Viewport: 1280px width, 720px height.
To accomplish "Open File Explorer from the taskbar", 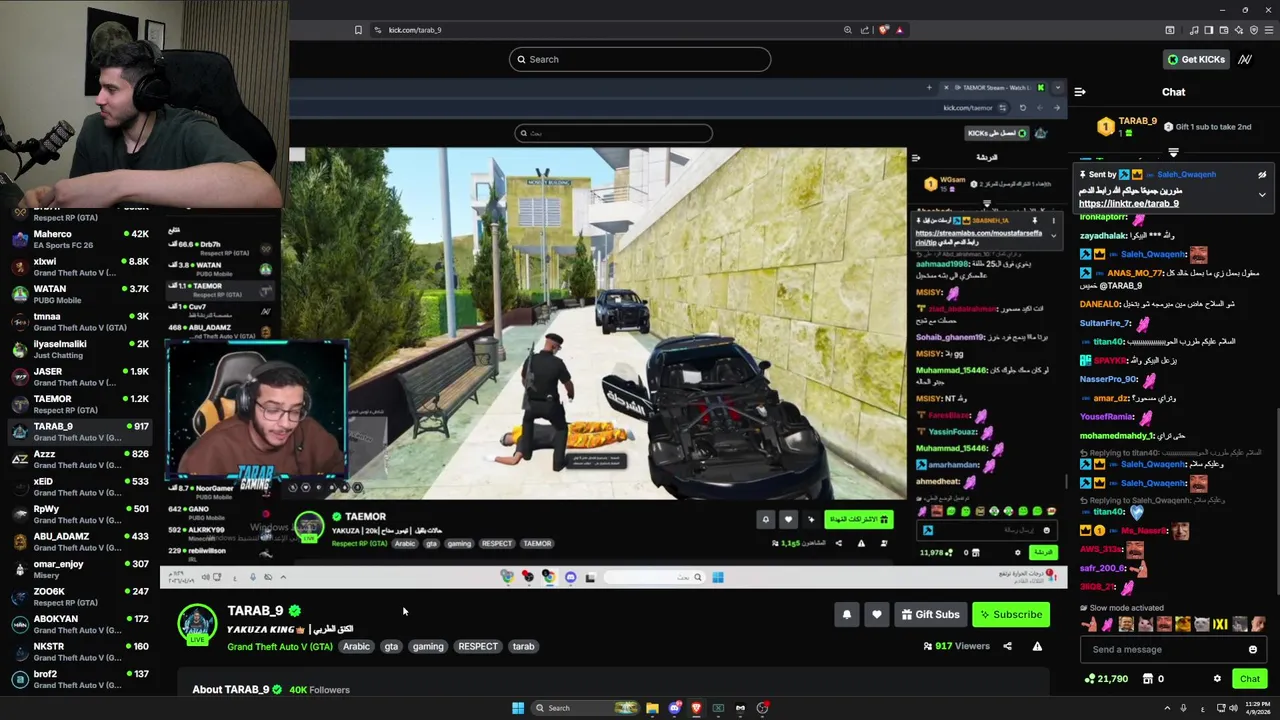I will click(652, 708).
